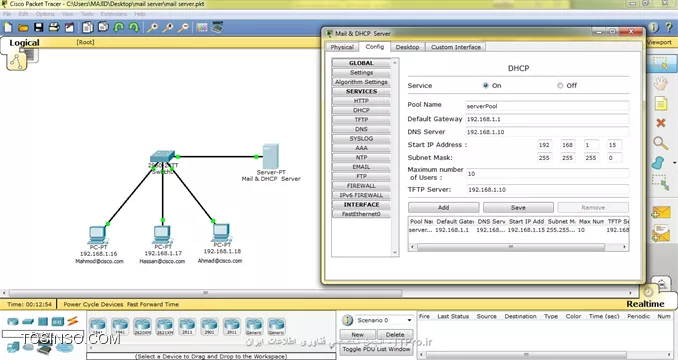Select the Place Note tool
The image size is (678, 360).
pyautogui.click(x=660, y=104)
